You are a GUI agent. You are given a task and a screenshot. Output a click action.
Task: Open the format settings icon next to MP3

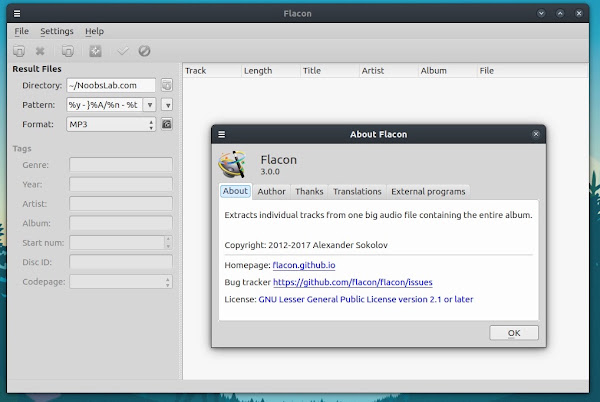[x=166, y=124]
